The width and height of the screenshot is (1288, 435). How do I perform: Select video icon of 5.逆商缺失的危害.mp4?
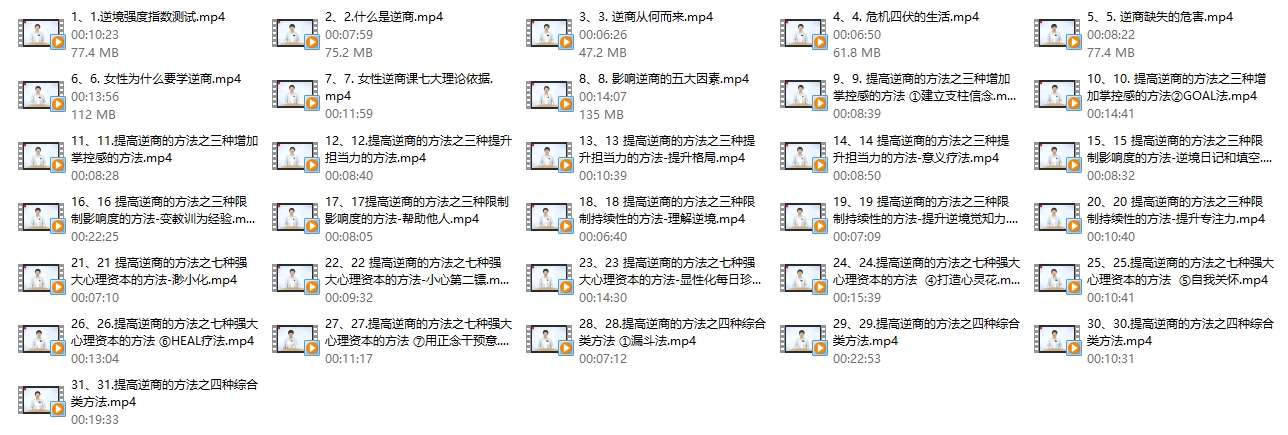(x=1057, y=35)
